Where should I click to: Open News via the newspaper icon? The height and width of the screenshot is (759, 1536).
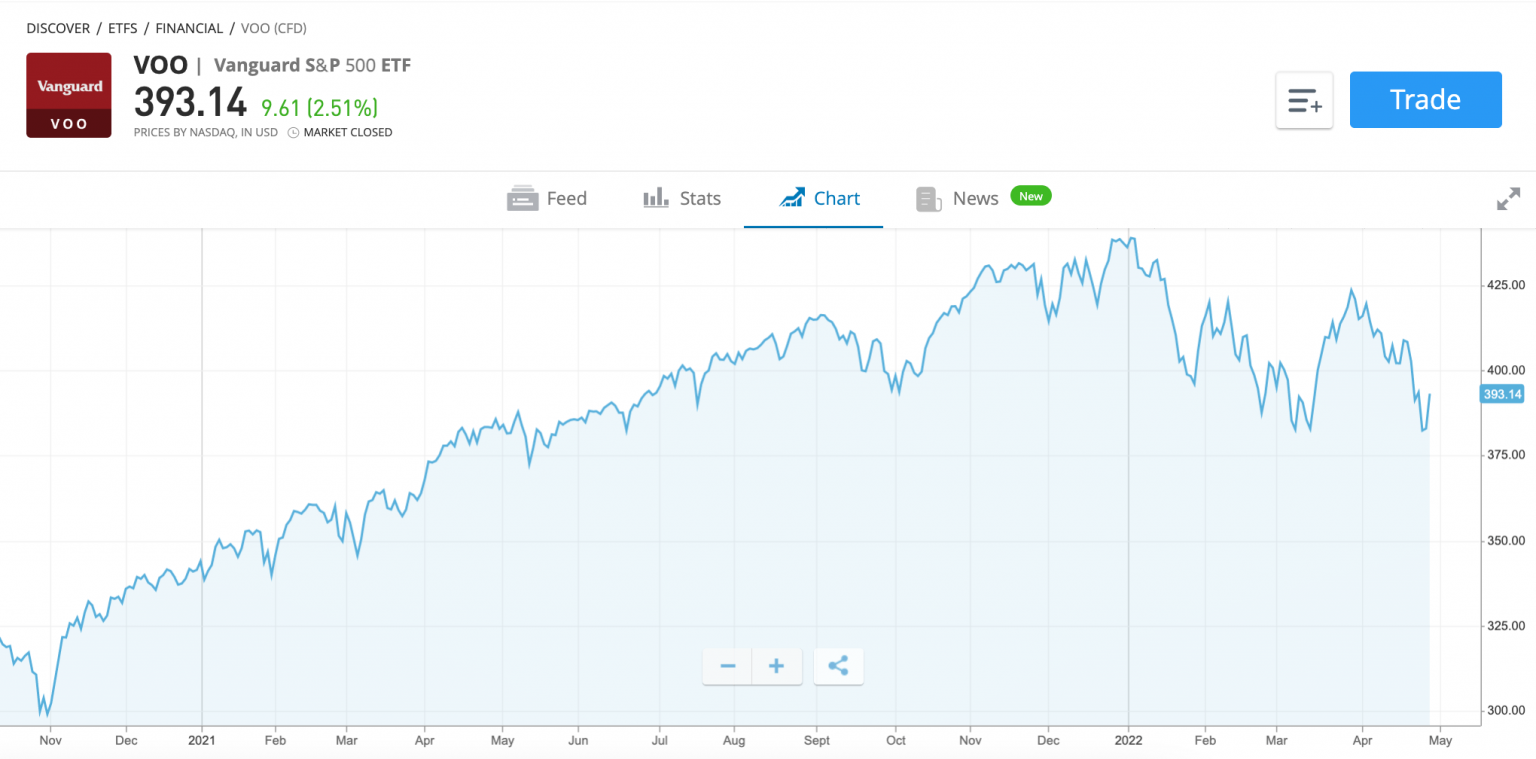click(x=928, y=198)
